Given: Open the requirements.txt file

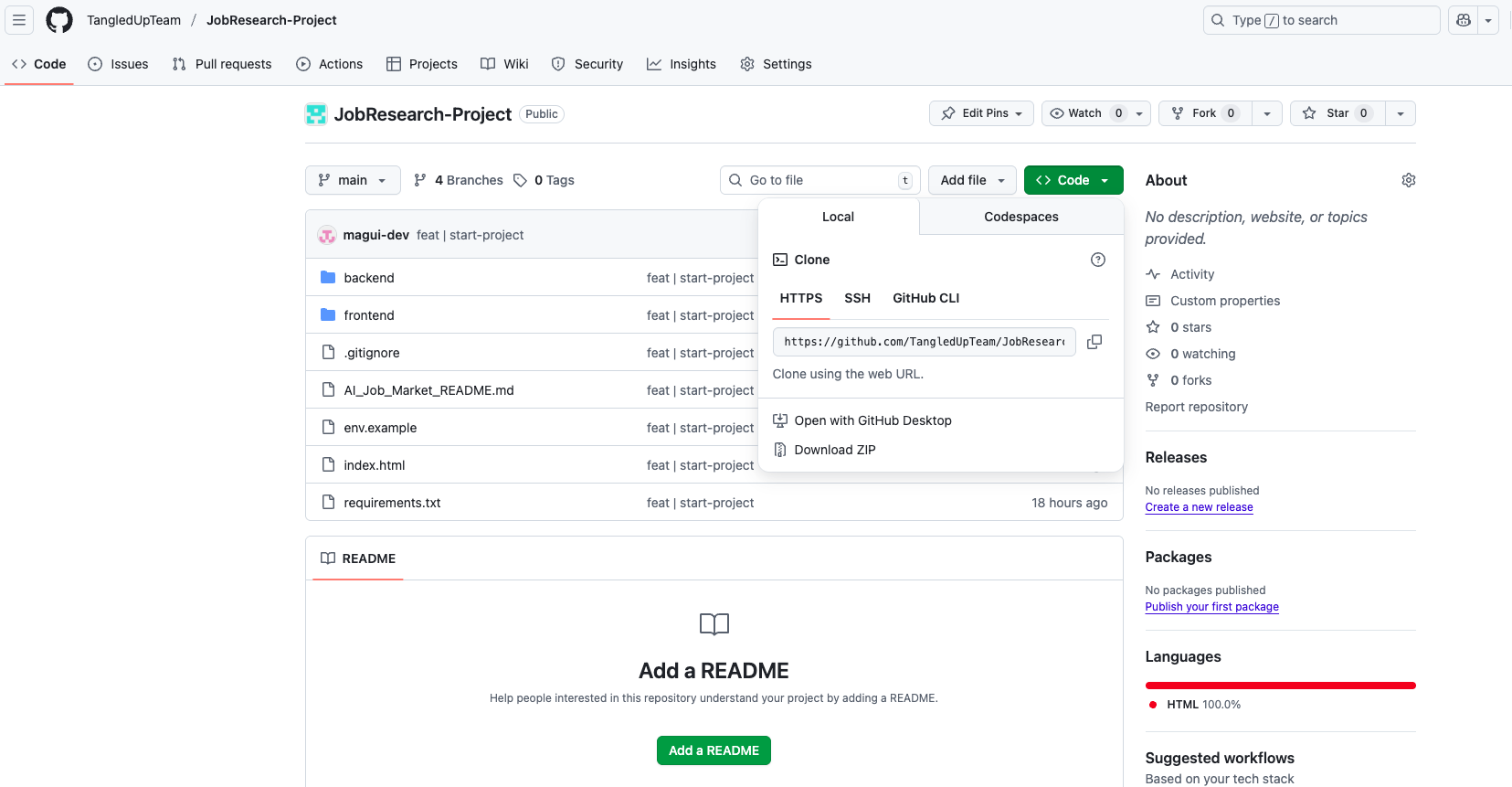Looking at the screenshot, I should point(392,503).
